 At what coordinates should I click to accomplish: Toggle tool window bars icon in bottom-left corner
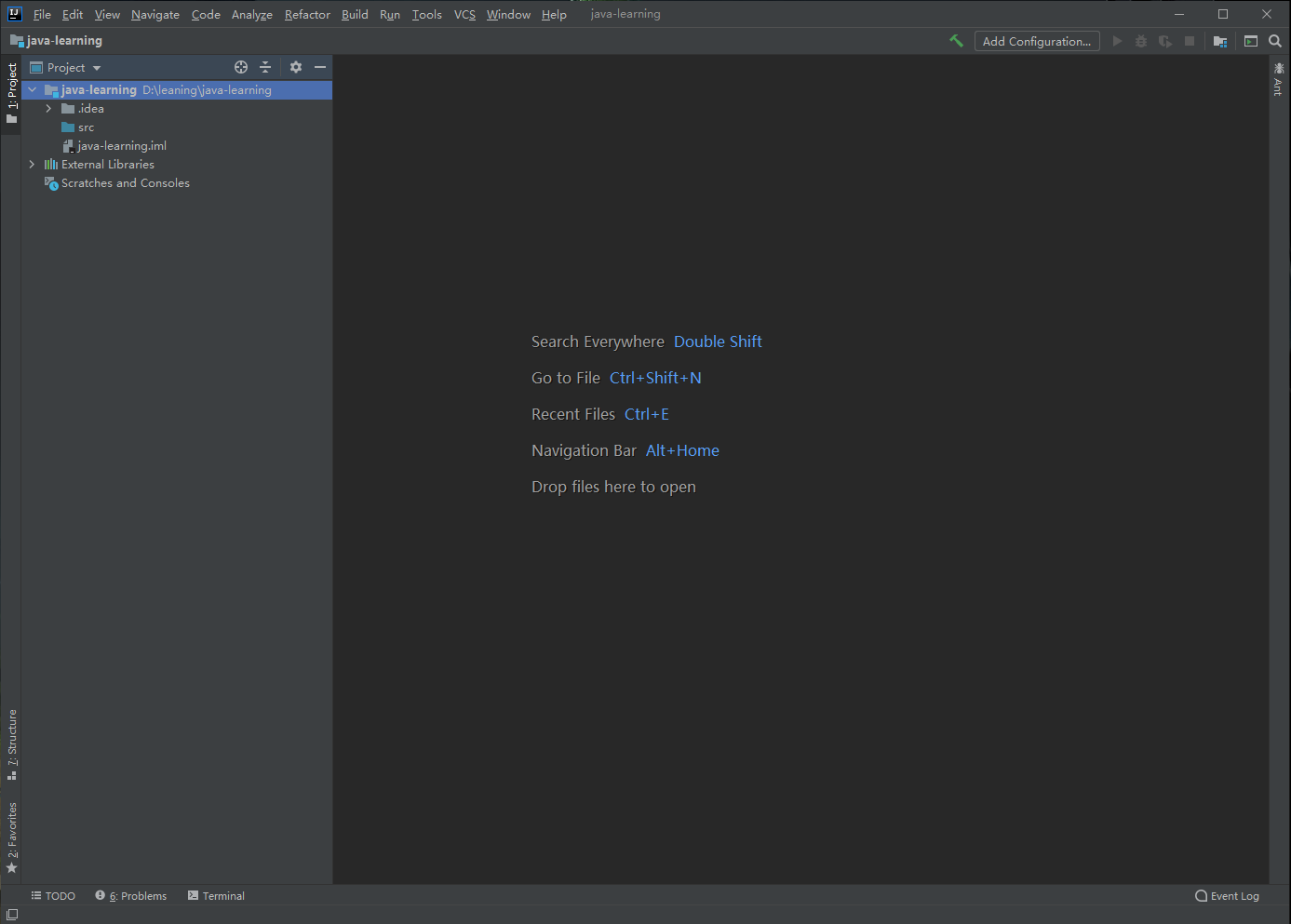coord(12,915)
